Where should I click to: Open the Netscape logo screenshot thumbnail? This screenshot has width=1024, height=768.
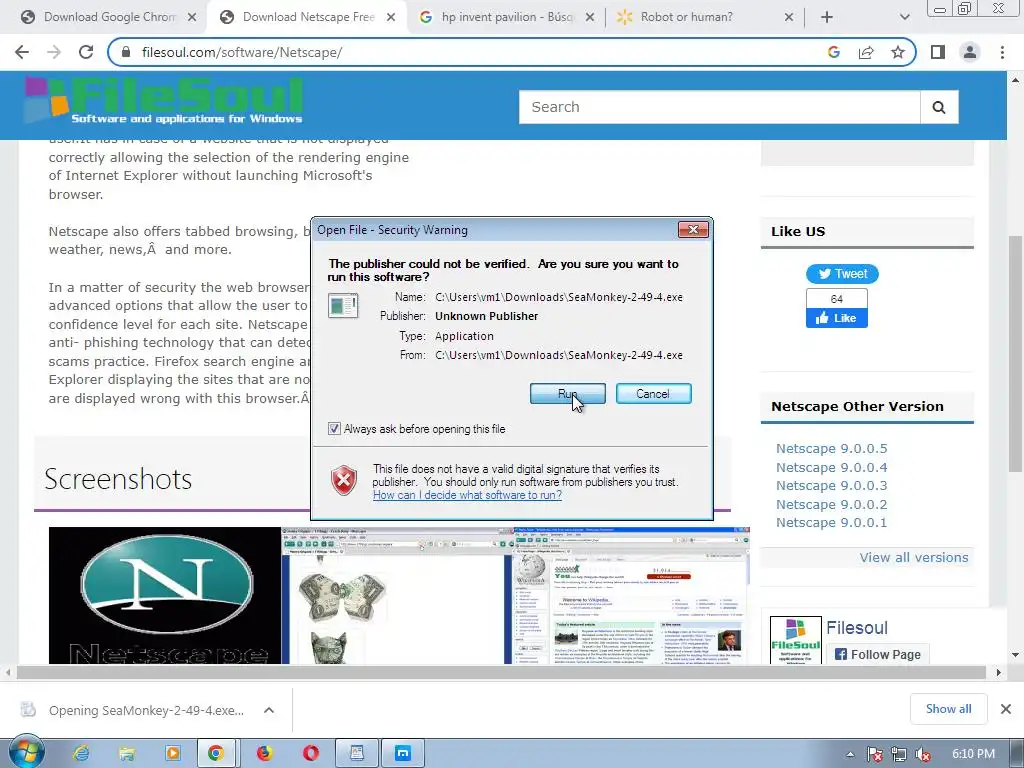coord(165,596)
